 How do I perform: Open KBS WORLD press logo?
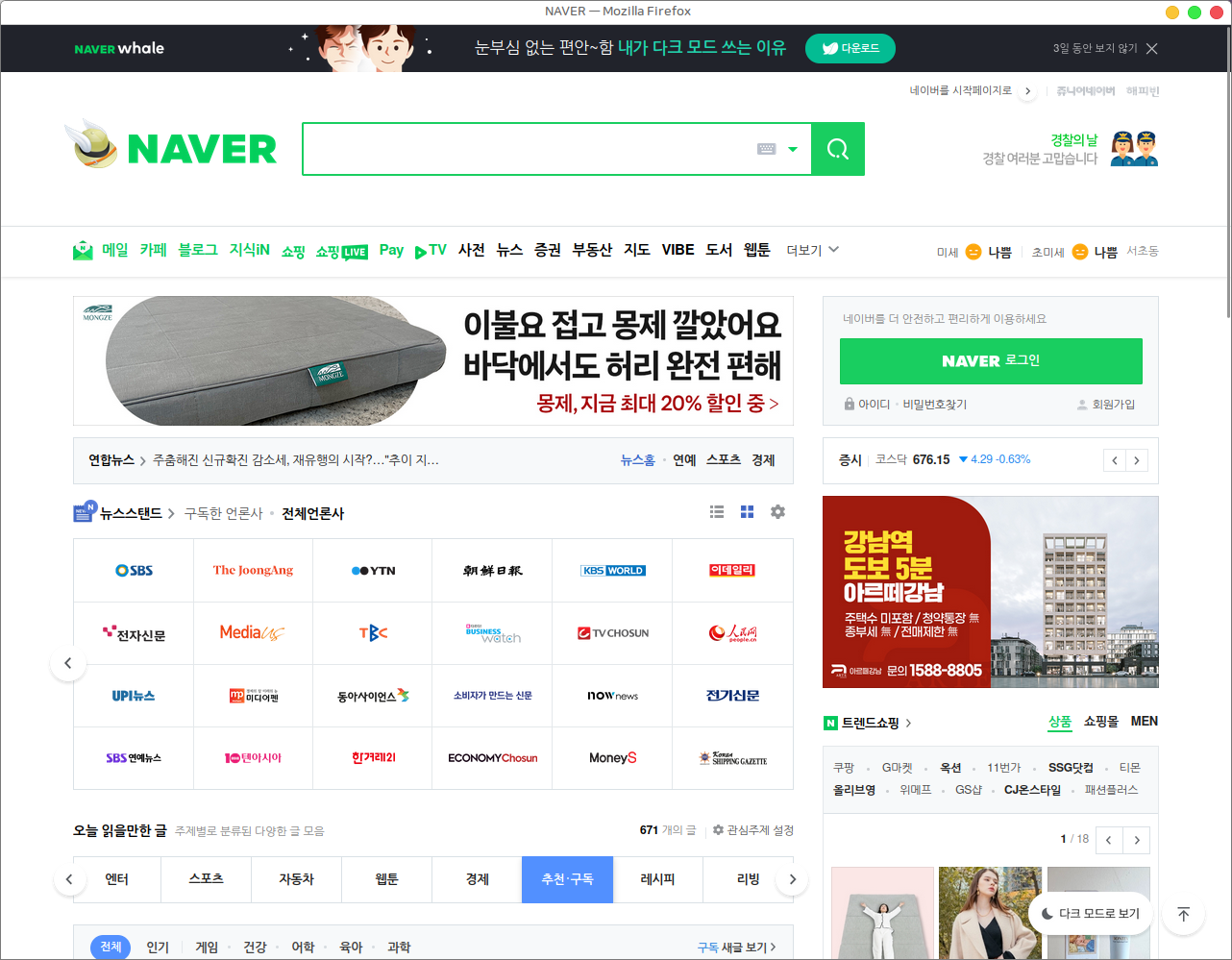(613, 570)
